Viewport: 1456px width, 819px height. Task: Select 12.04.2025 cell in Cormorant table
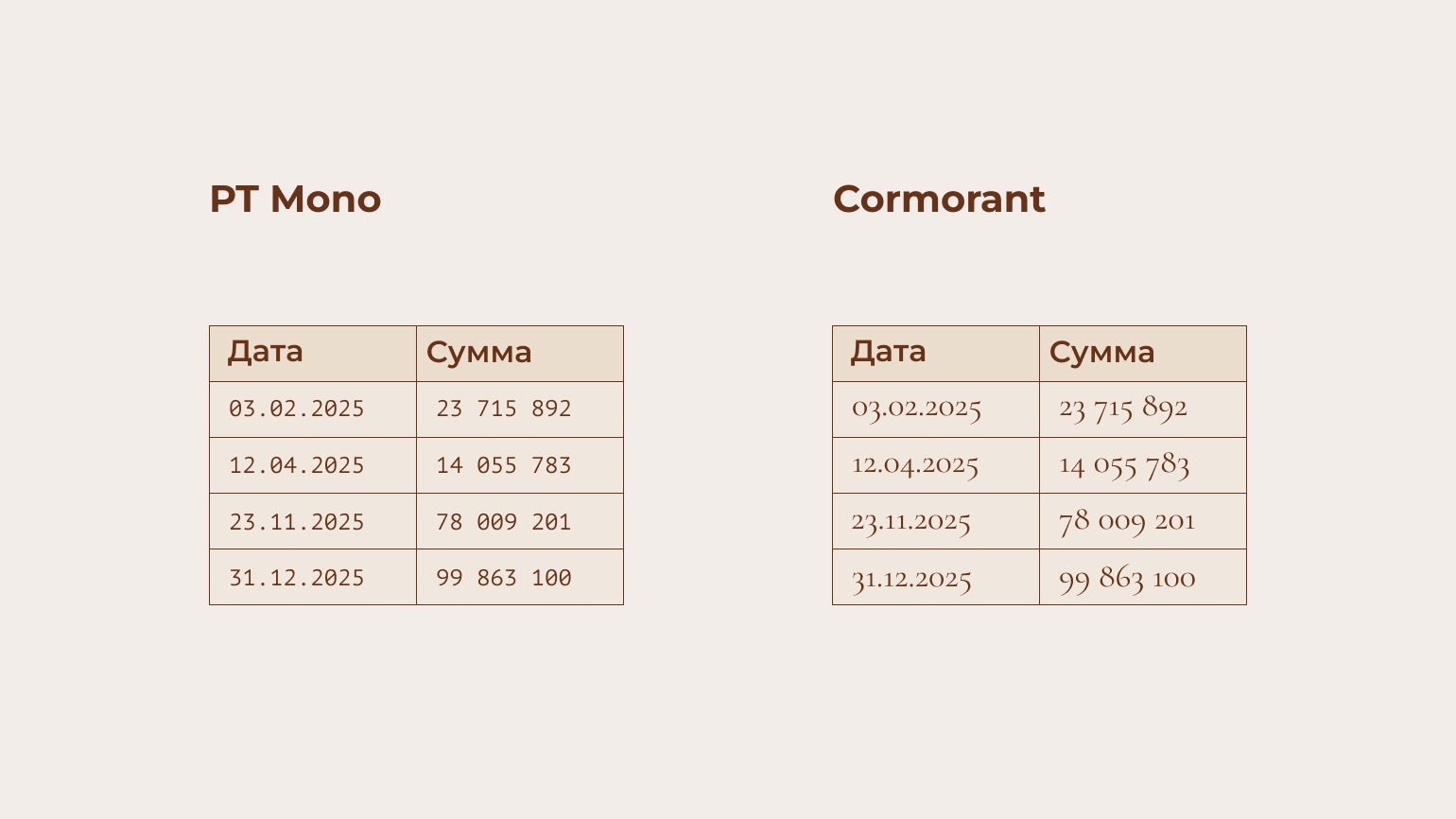[915, 465]
